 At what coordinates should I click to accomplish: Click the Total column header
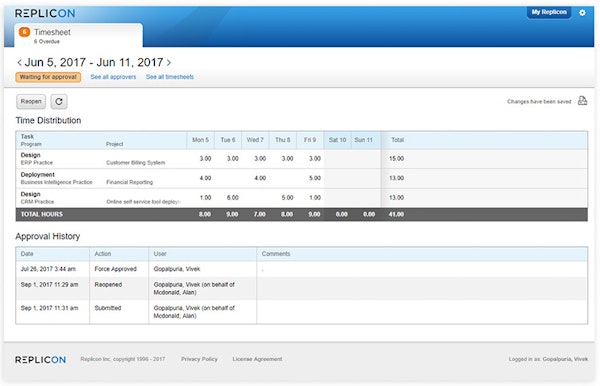pyautogui.click(x=398, y=140)
